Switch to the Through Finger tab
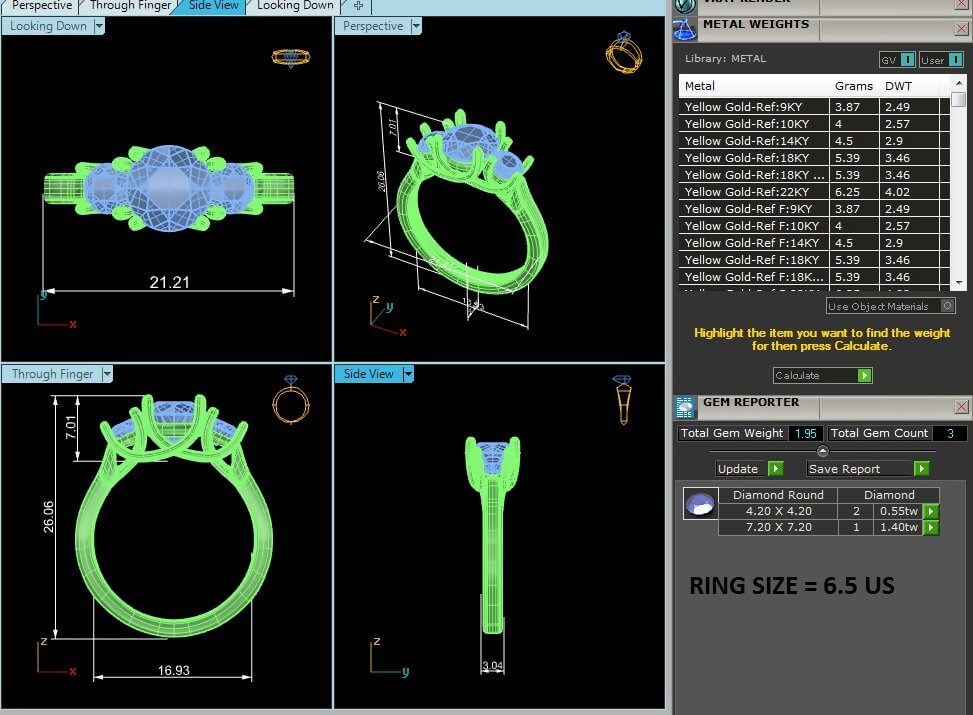This screenshot has width=973, height=715. [132, 6]
